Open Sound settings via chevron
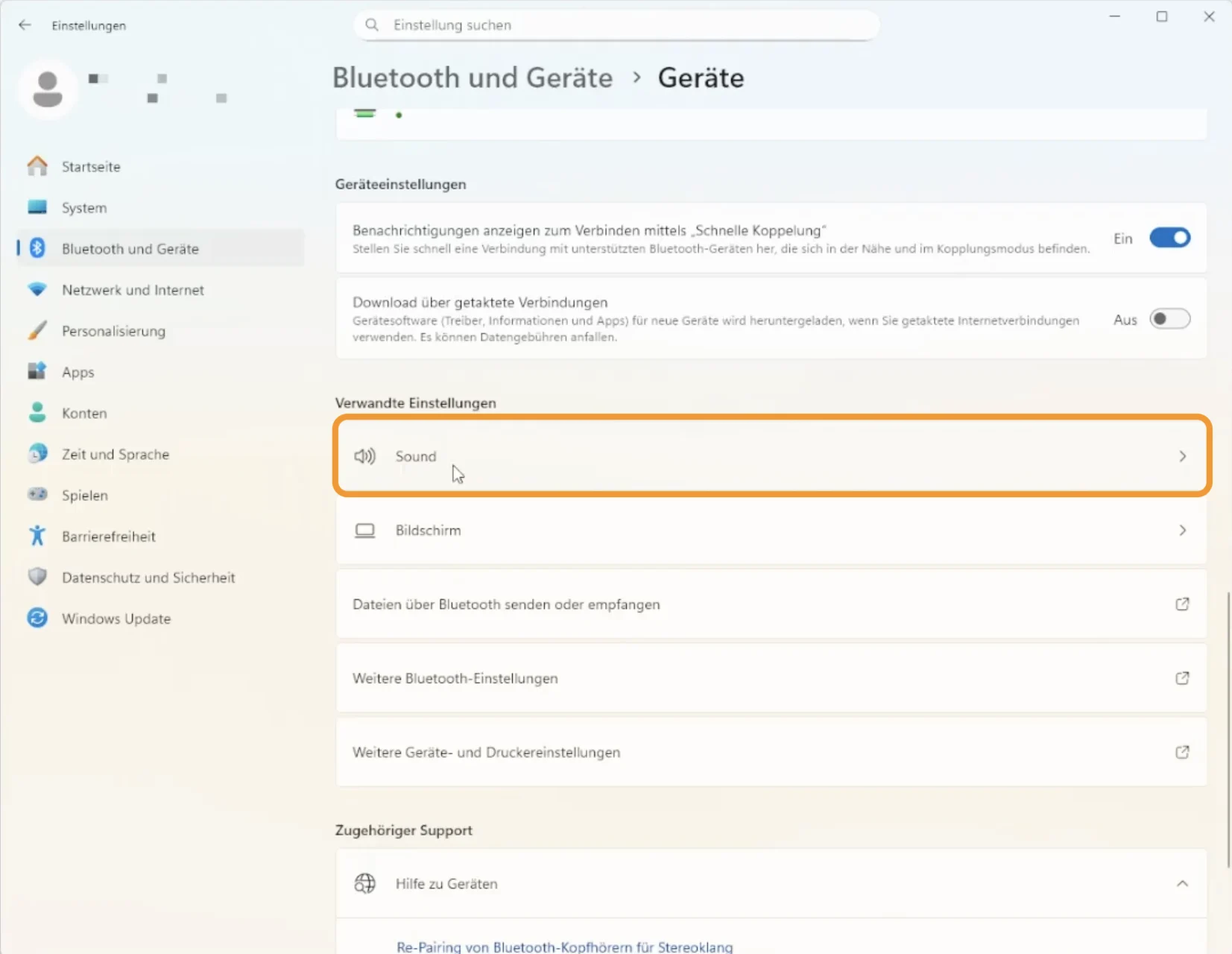1232x954 pixels. click(1182, 456)
